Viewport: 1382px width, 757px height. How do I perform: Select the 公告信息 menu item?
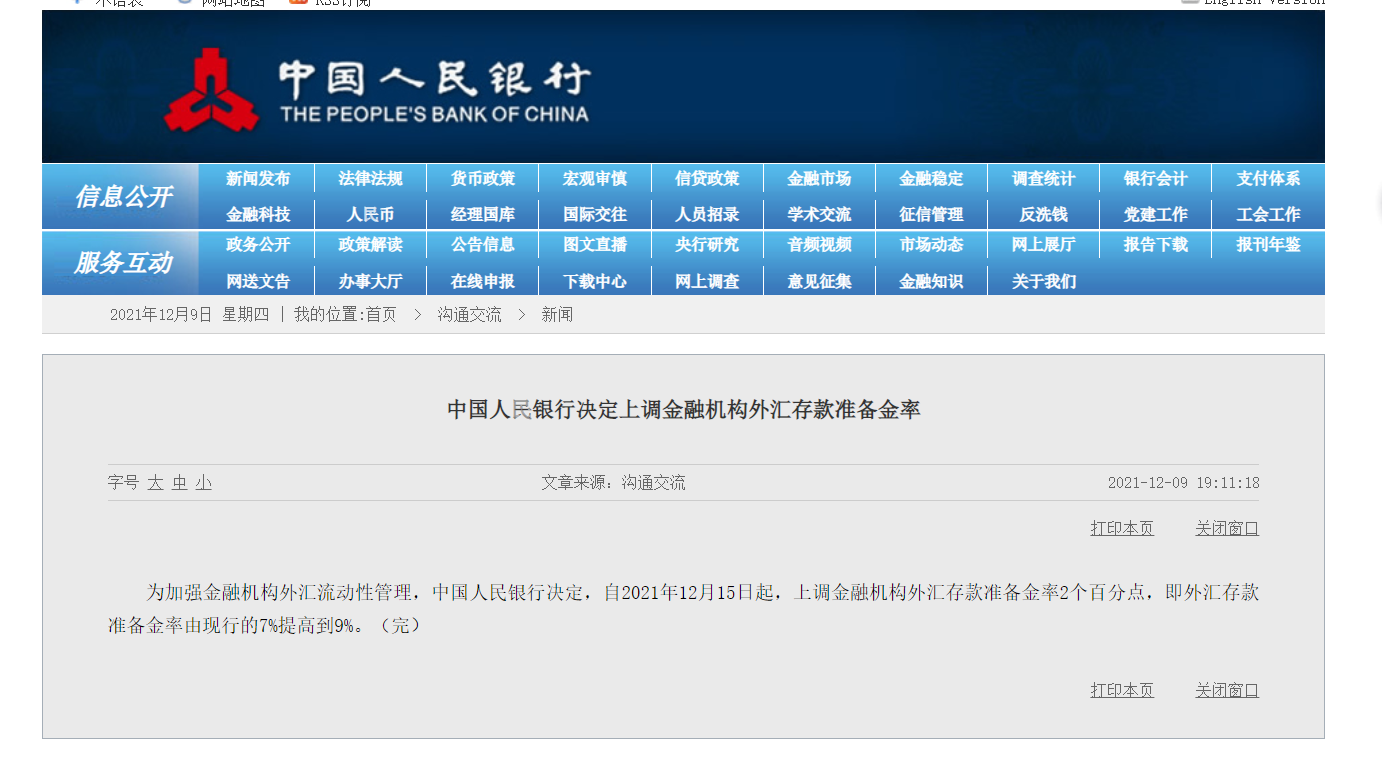(x=483, y=245)
